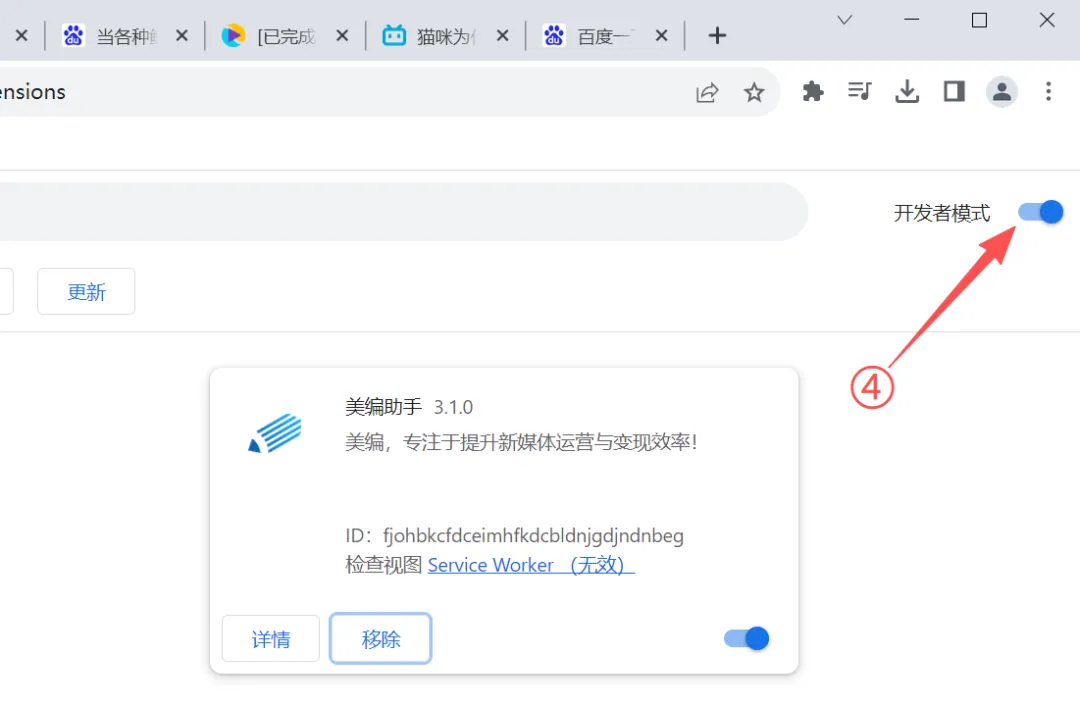Click the share page icon
The height and width of the screenshot is (706, 1080).
(707, 92)
